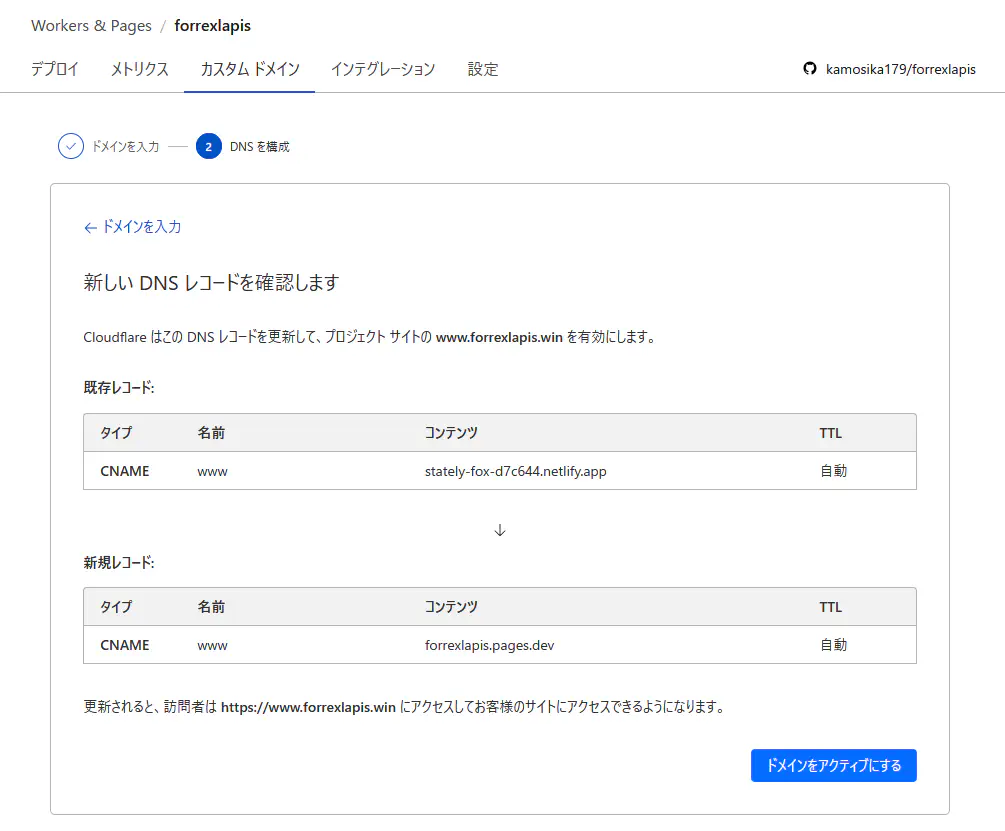Click the https://www.forrexlapis.win URL text
The height and width of the screenshot is (831, 1005).
308,707
